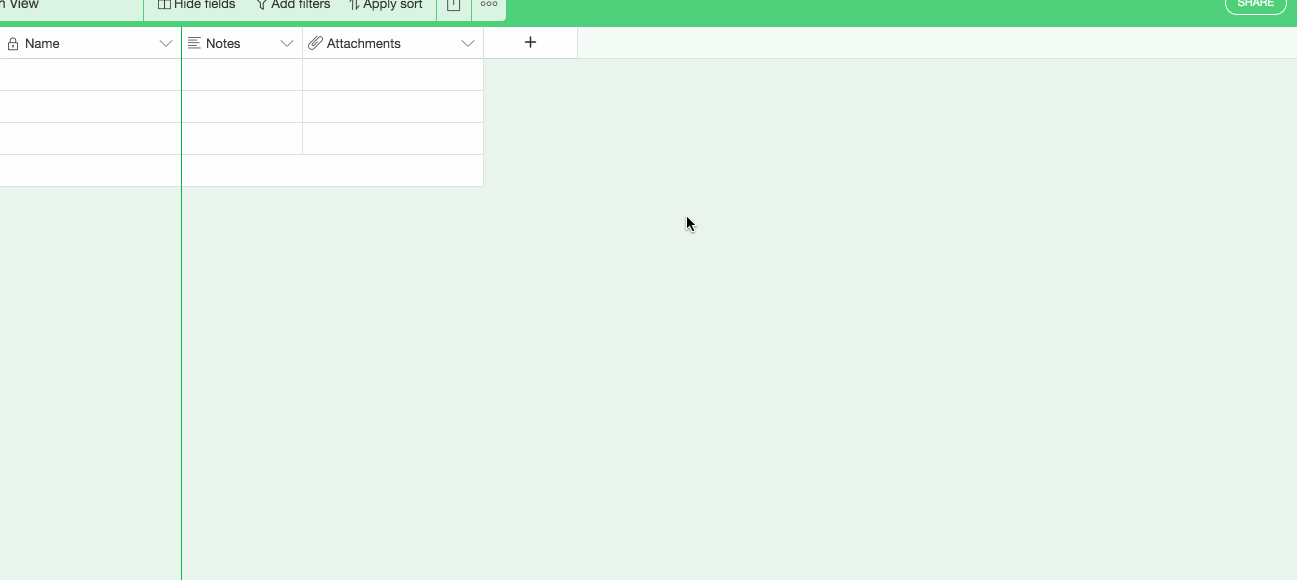The width and height of the screenshot is (1297, 580).
Task: Open the Name column dropdown arrow
Action: (167, 43)
